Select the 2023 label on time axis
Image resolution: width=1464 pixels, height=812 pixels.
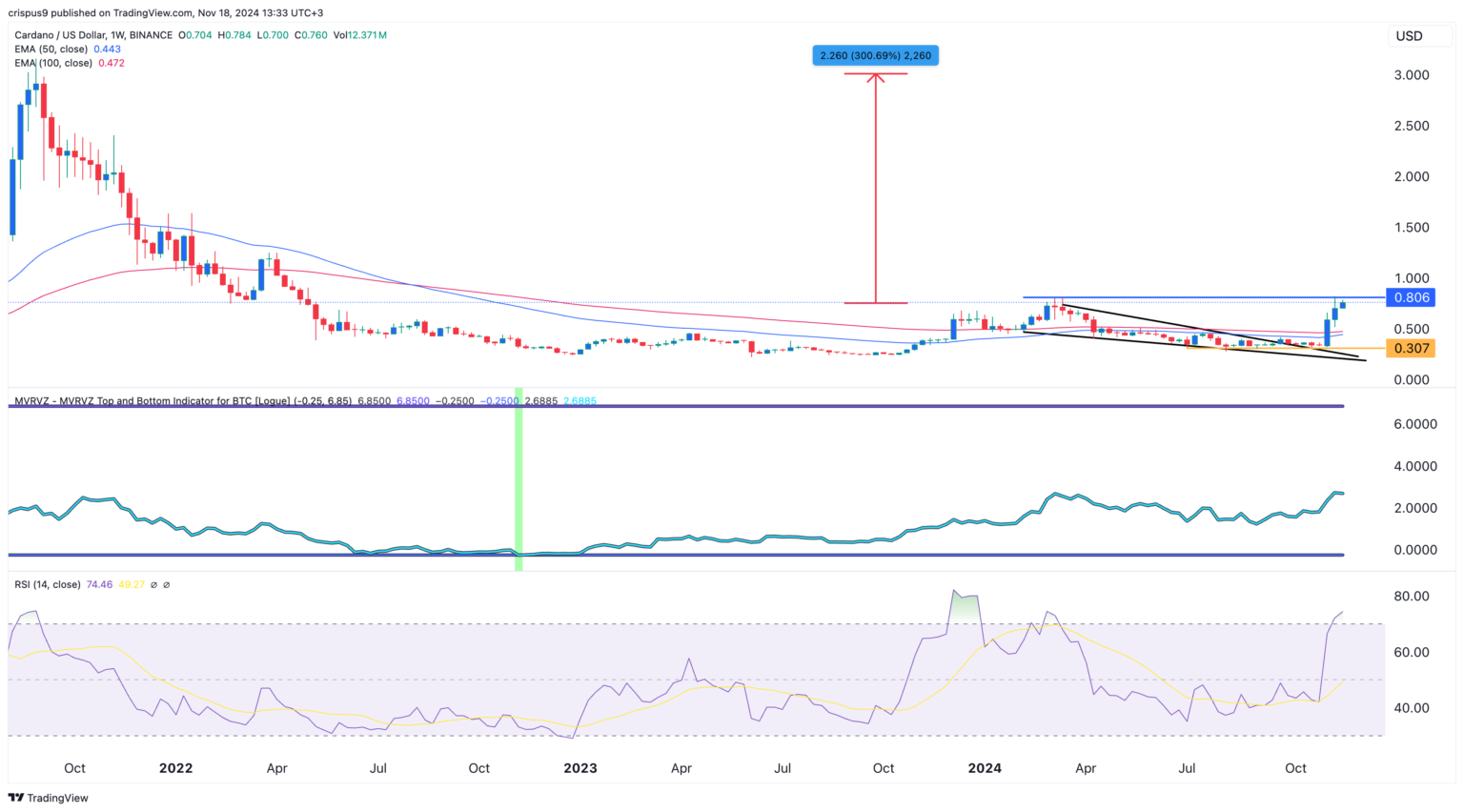[x=580, y=768]
